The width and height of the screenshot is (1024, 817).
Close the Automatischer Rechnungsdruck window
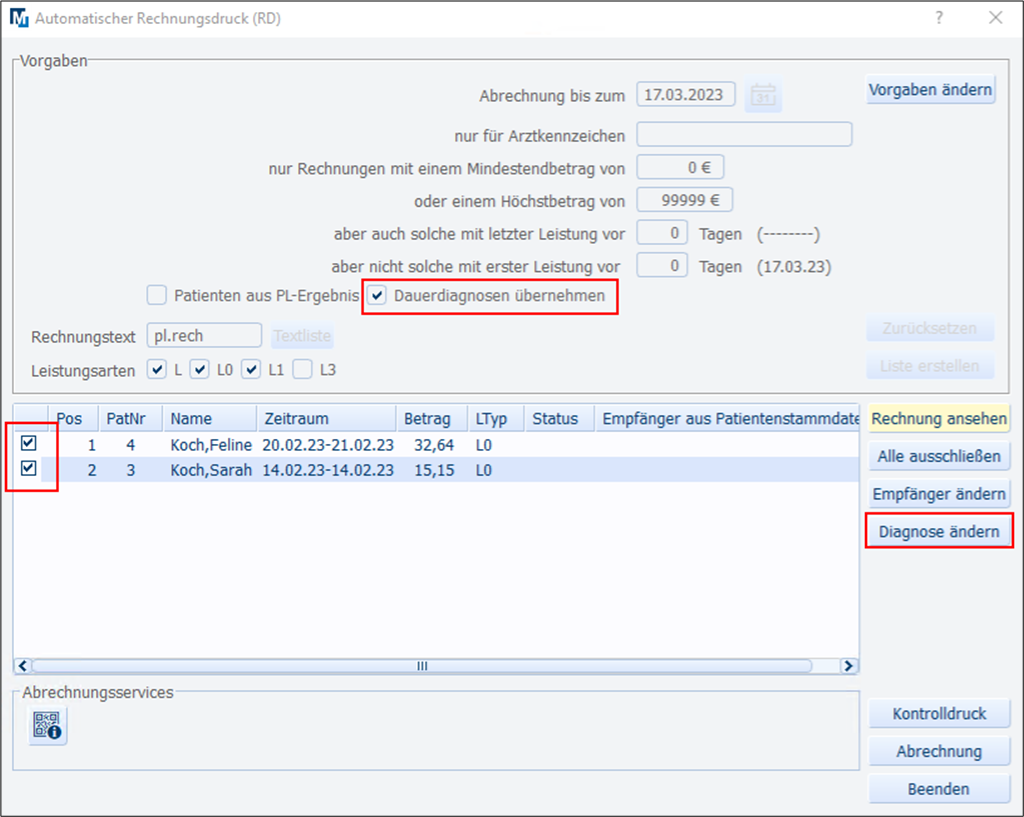coord(995,18)
